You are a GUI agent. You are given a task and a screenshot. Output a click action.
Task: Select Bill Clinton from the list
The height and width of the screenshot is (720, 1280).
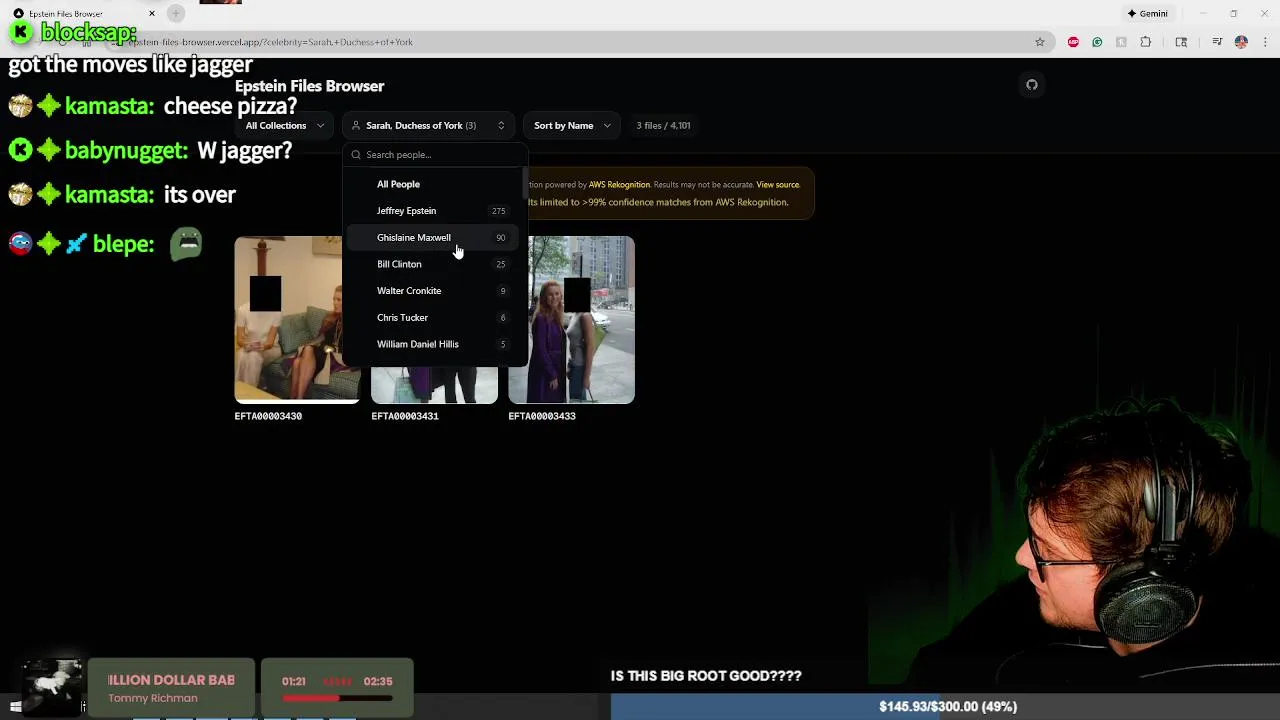point(435,264)
